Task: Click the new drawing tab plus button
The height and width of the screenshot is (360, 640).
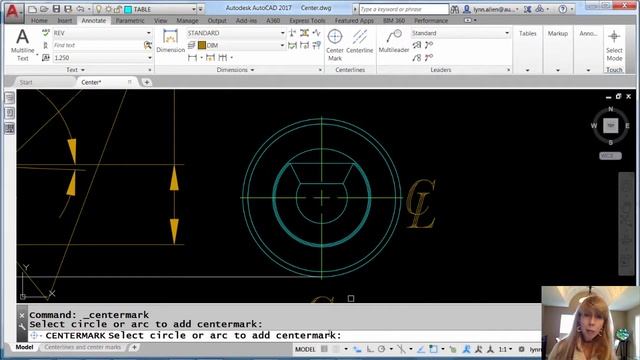Action: pos(147,82)
